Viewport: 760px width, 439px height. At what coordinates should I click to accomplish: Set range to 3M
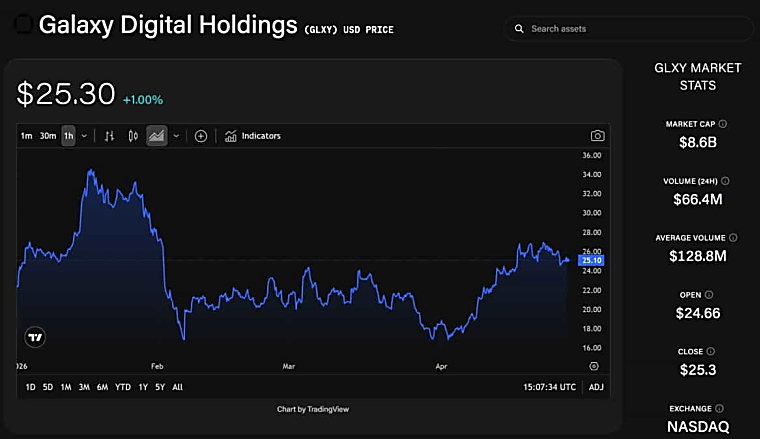click(x=84, y=387)
